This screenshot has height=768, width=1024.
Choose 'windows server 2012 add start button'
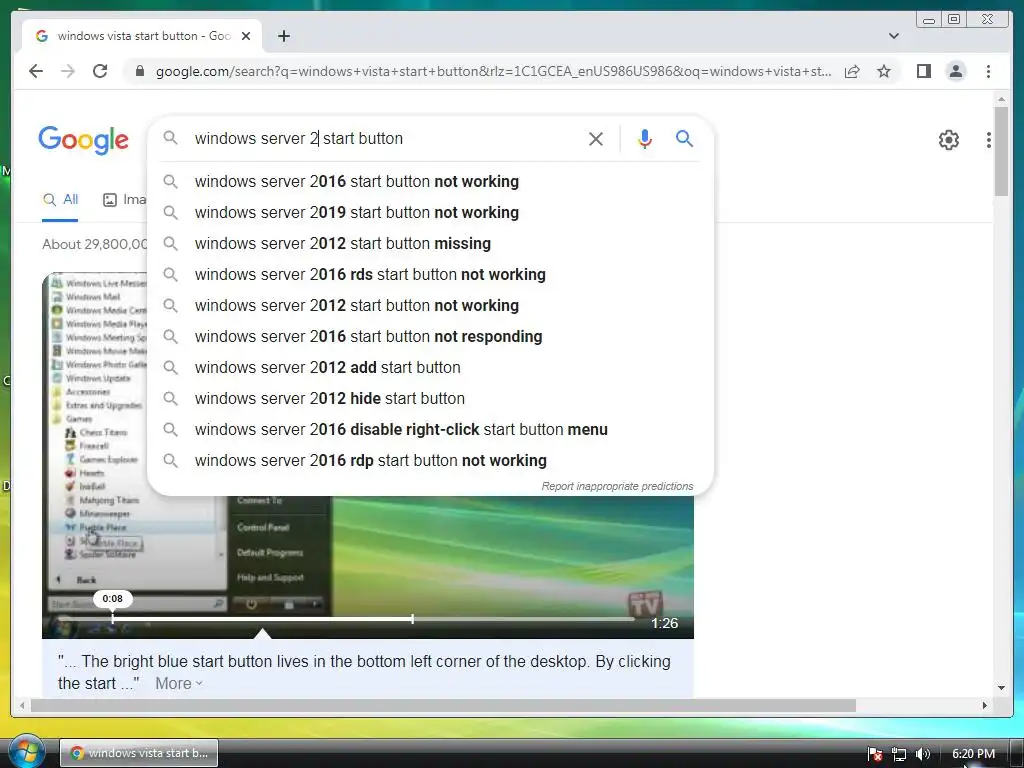[x=430, y=368]
